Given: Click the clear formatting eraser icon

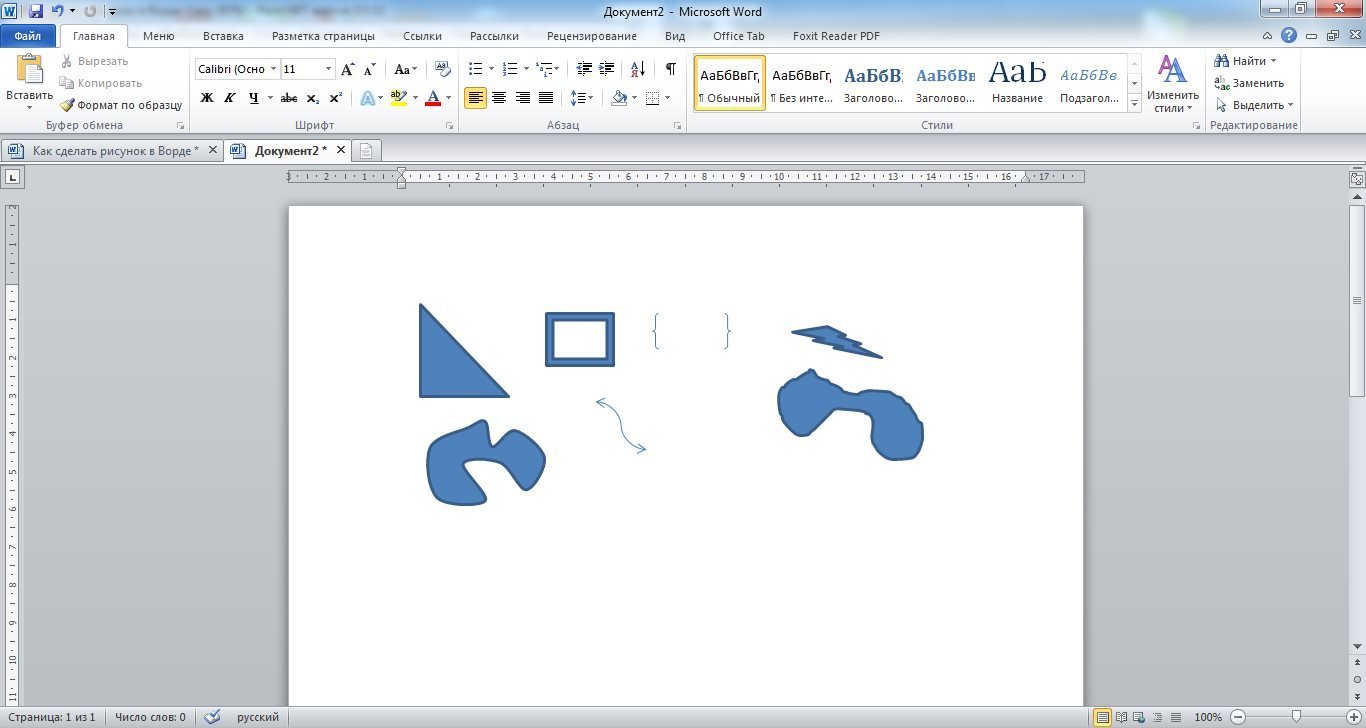Looking at the screenshot, I should point(443,69).
